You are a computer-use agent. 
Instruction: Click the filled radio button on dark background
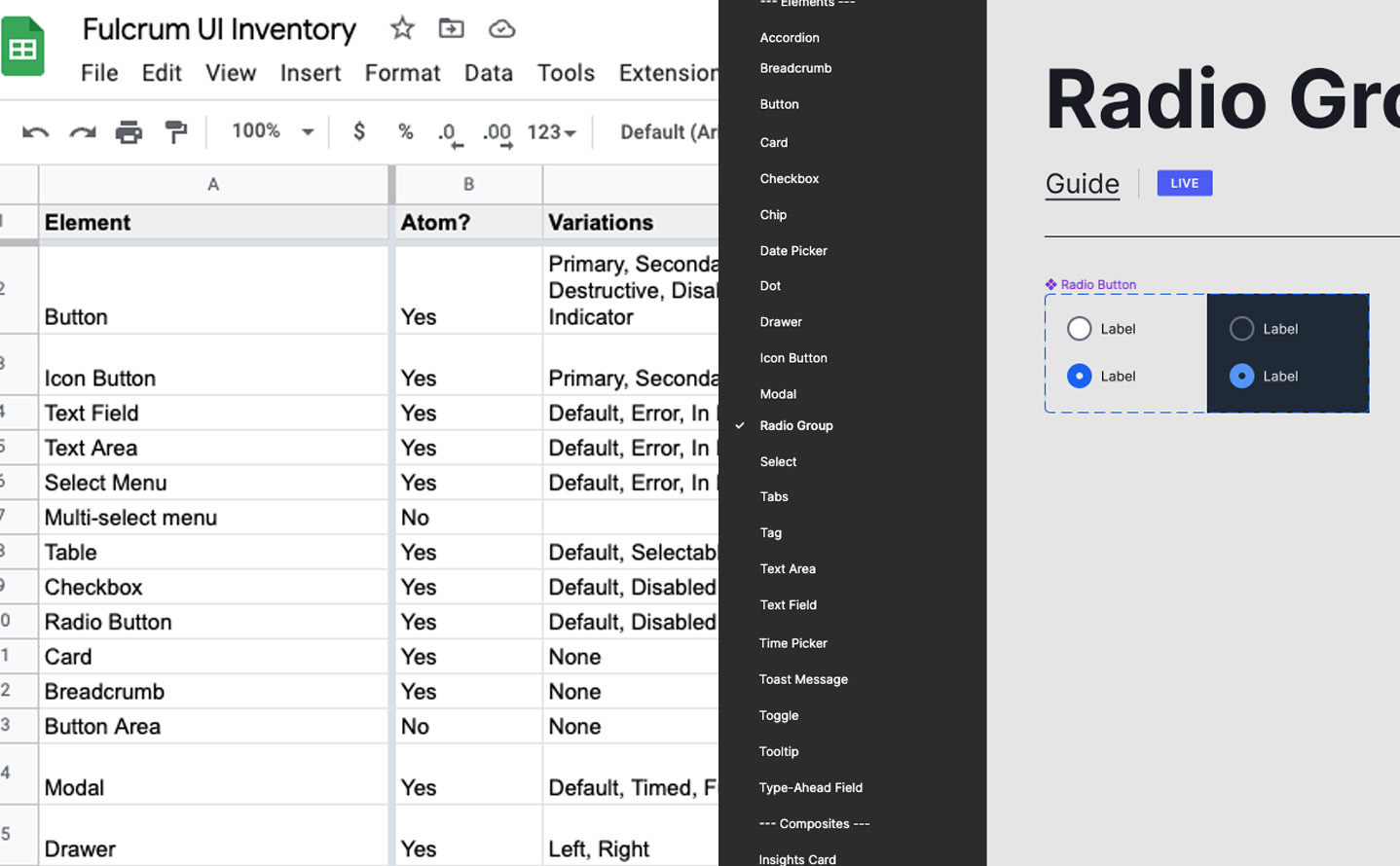point(1241,377)
